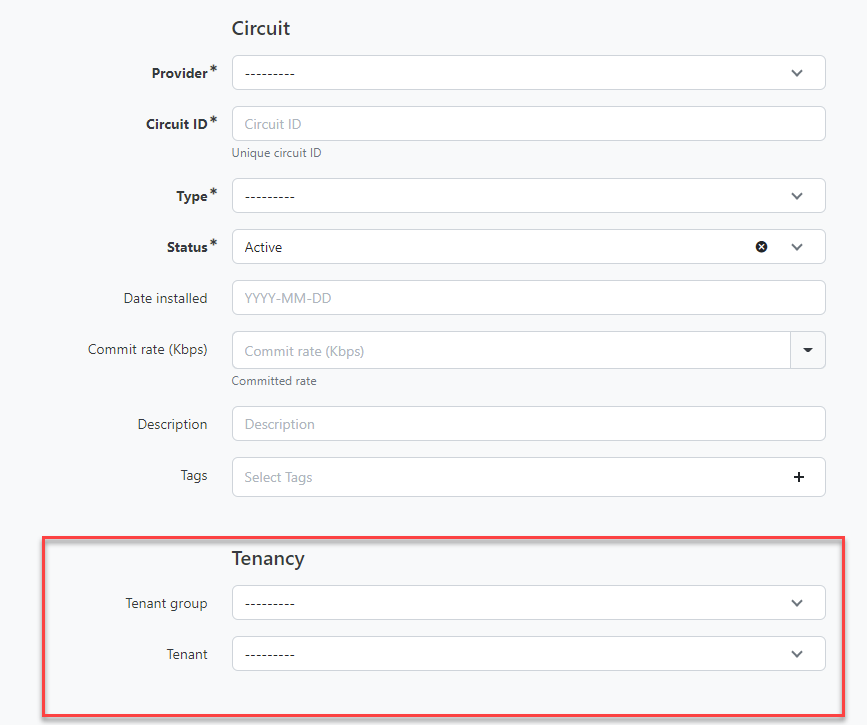Click the Date installed label
Viewport: 867px width, 725px height.
click(165, 298)
